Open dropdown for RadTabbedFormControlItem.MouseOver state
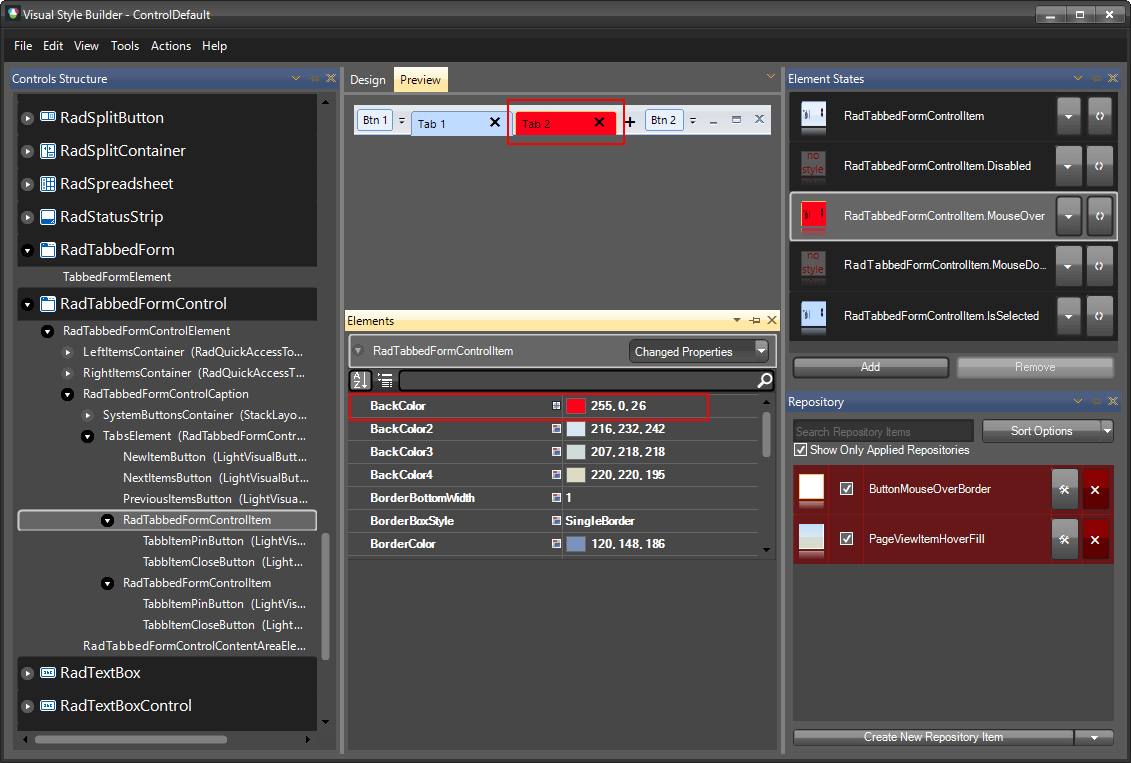The height and width of the screenshot is (763, 1131). [x=1069, y=216]
